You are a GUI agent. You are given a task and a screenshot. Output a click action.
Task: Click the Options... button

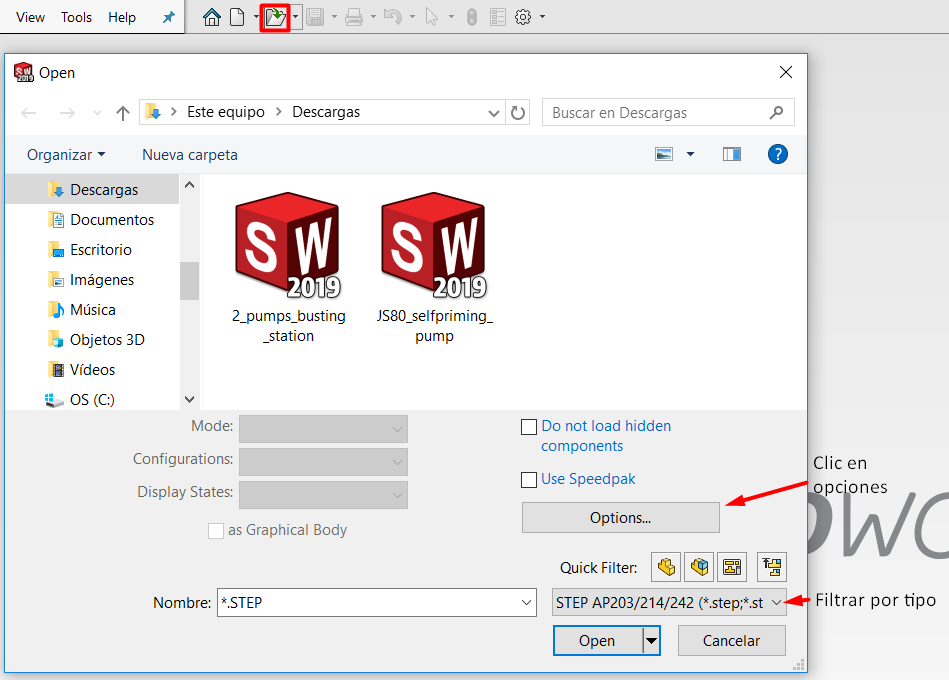(621, 518)
